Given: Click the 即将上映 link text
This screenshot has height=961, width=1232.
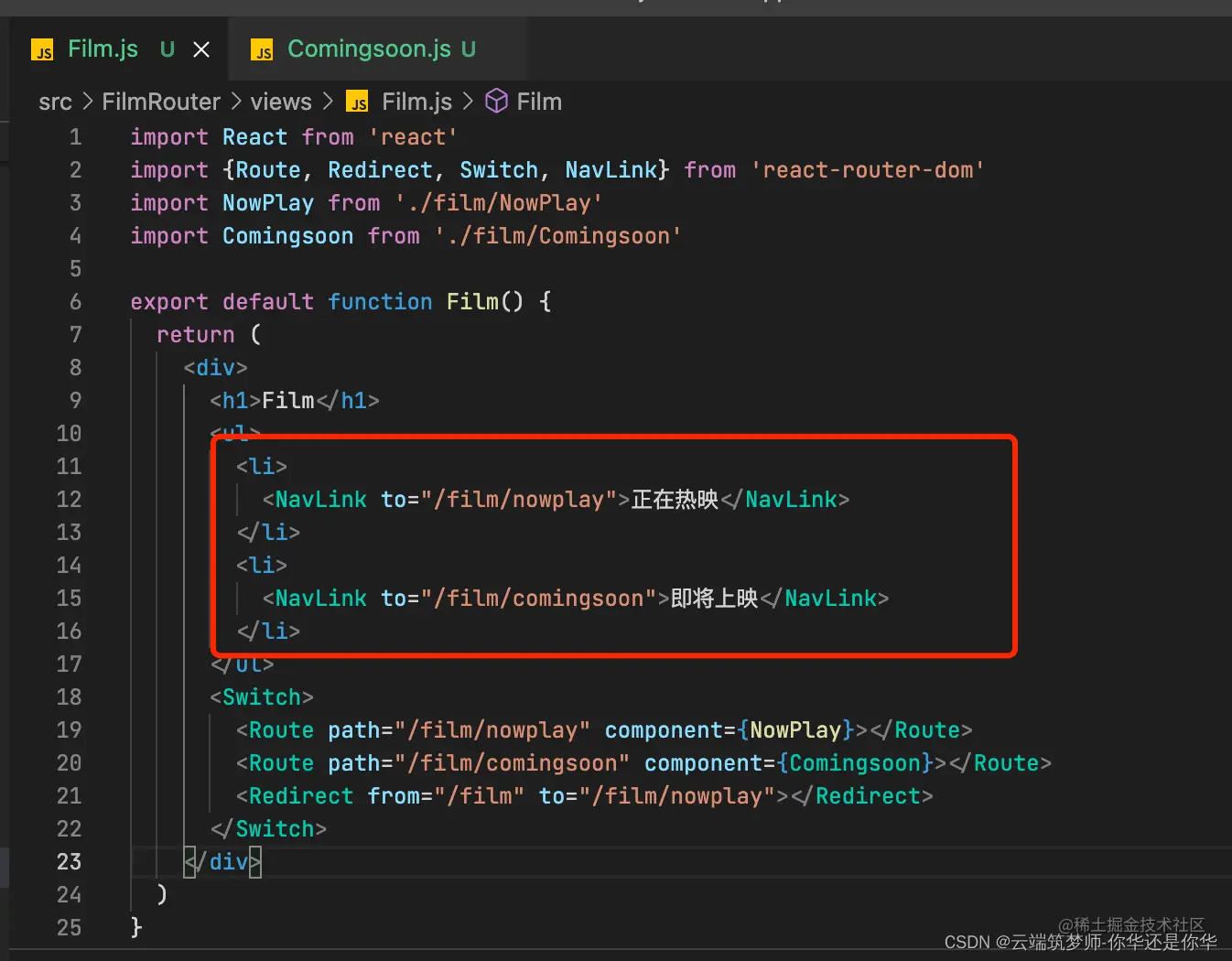Looking at the screenshot, I should point(715,599).
